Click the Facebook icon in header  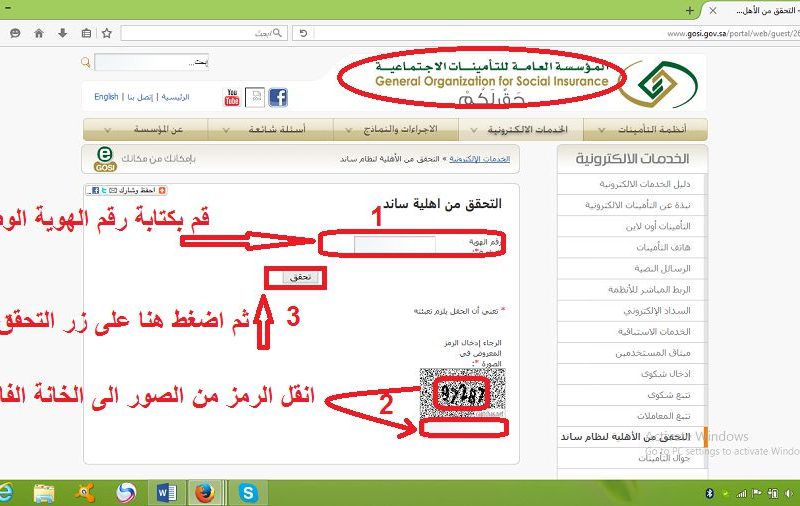pos(277,97)
